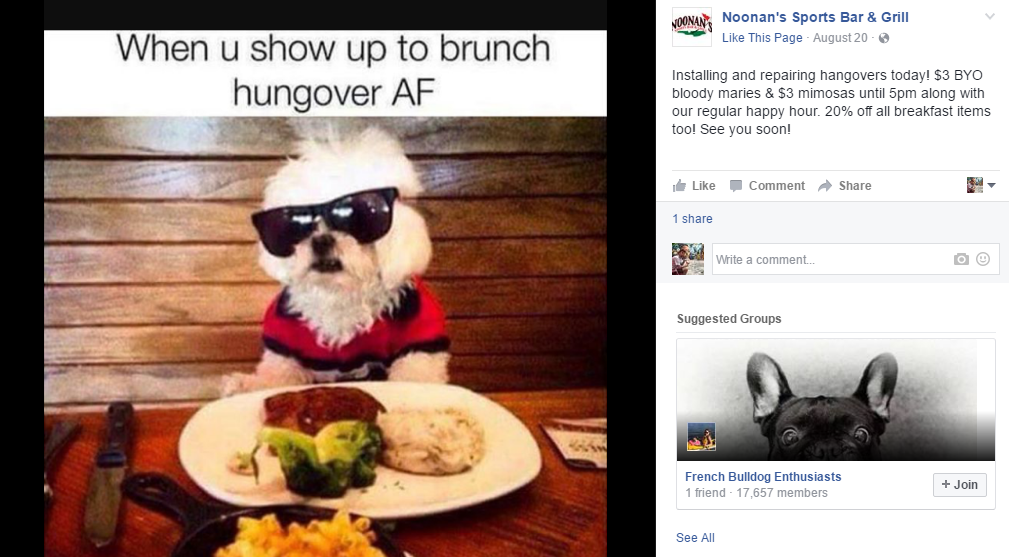Open the emoji smiley picker
This screenshot has width=1009, height=557.
[x=983, y=259]
